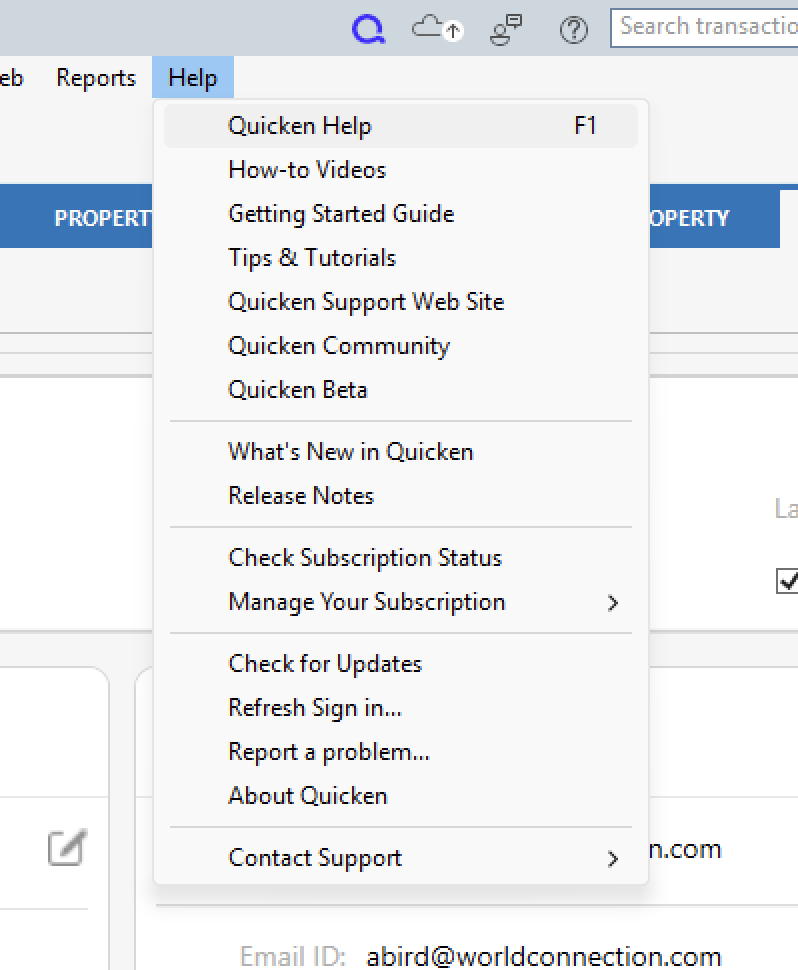Select Getting Started Guide
Screen dimensions: 798x970
click(x=341, y=213)
